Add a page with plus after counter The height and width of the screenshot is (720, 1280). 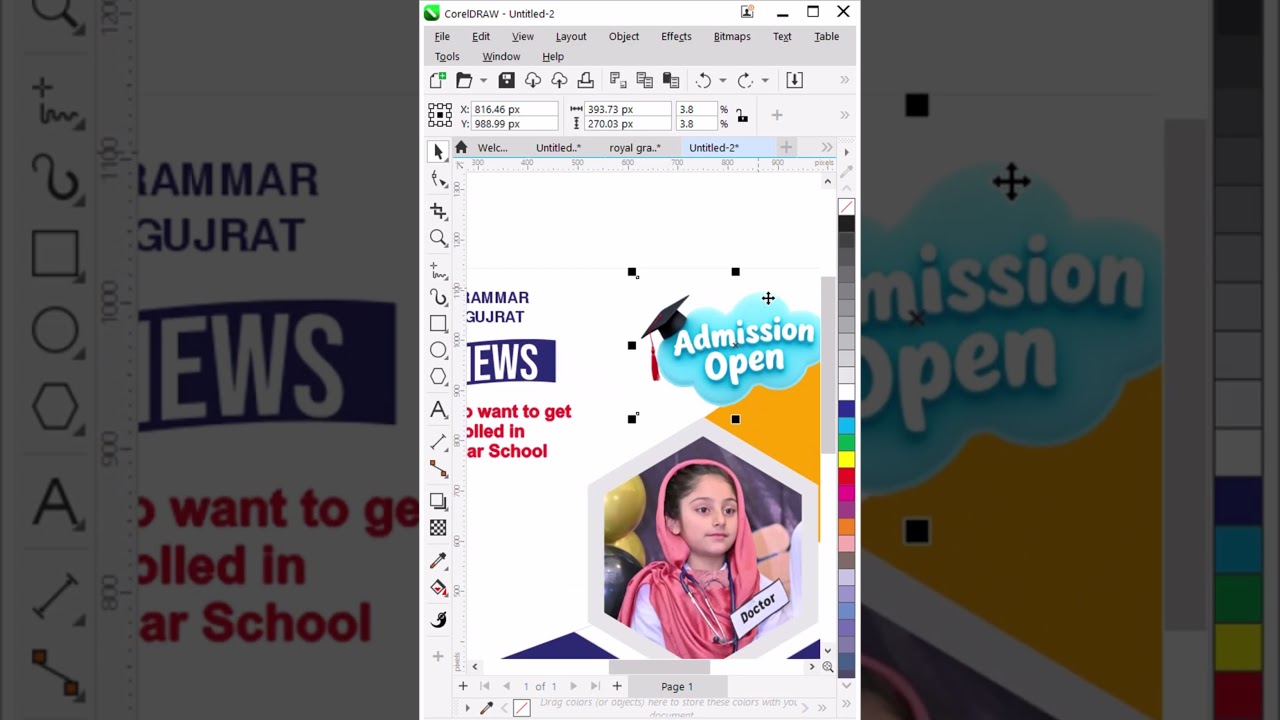[617, 686]
